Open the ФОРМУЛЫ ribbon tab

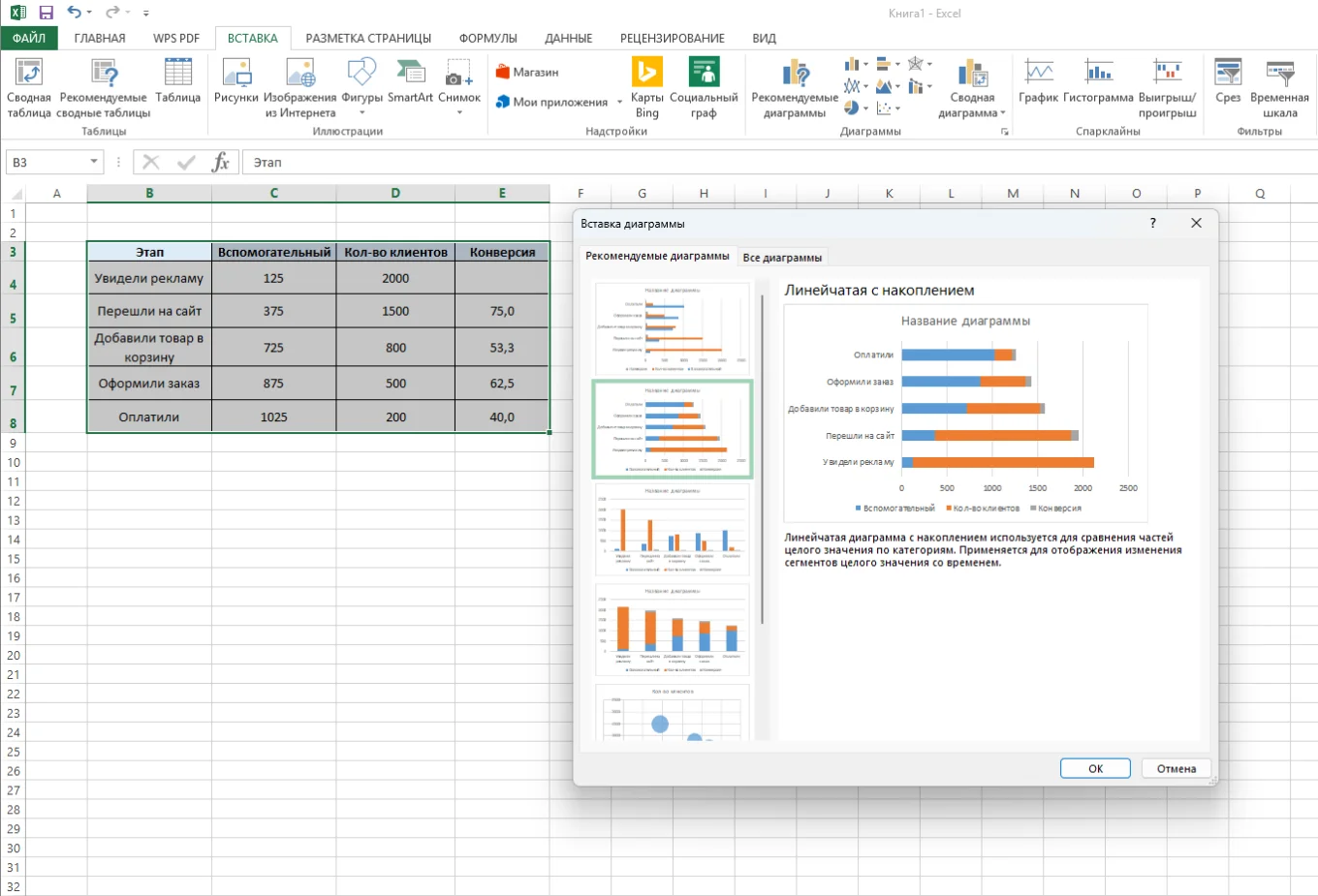tap(487, 38)
